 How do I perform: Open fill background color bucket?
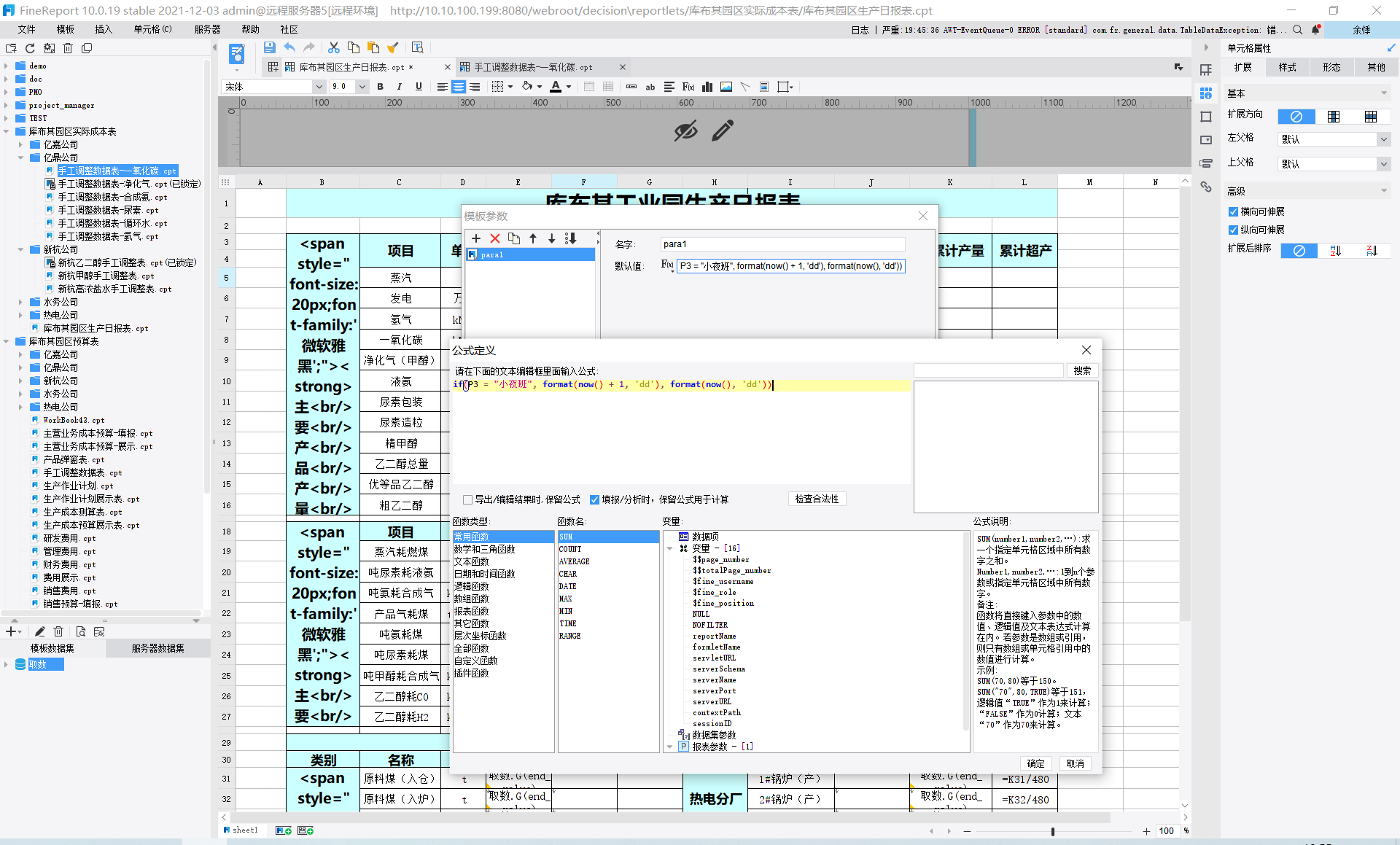click(527, 87)
